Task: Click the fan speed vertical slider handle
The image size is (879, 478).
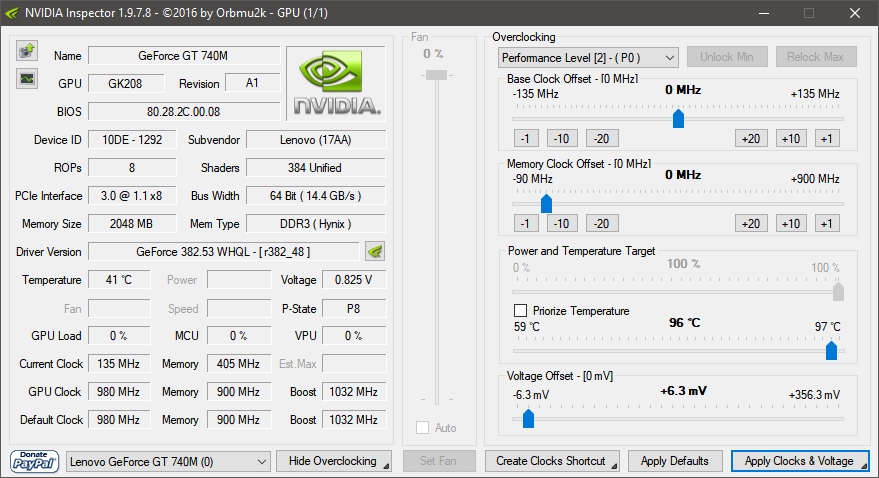Action: (436, 75)
